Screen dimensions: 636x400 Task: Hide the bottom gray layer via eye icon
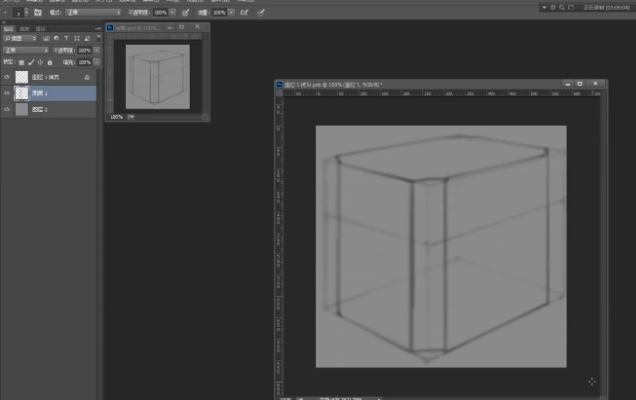[6, 110]
